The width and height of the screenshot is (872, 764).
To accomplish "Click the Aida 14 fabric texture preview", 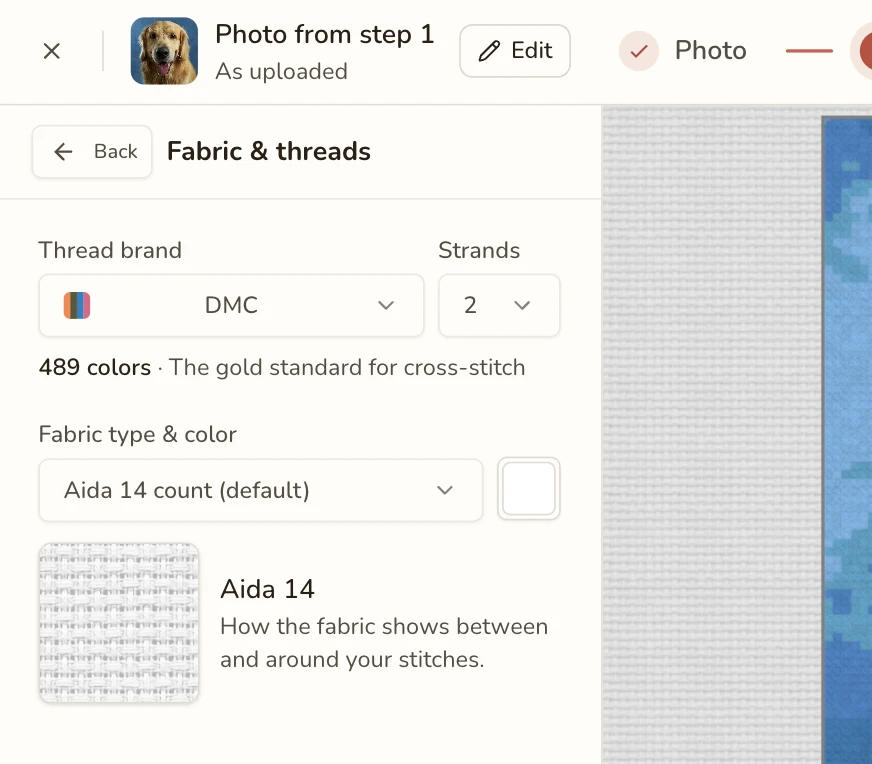I will (x=119, y=623).
